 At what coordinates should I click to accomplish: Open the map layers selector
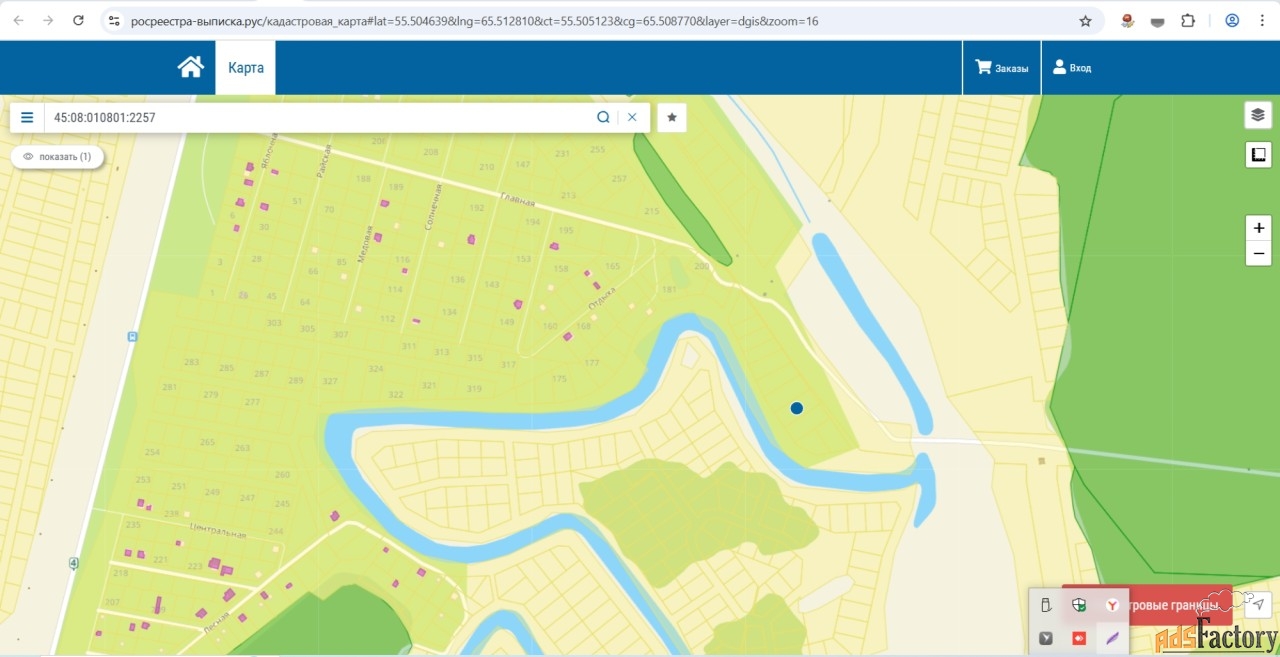pyautogui.click(x=1258, y=114)
